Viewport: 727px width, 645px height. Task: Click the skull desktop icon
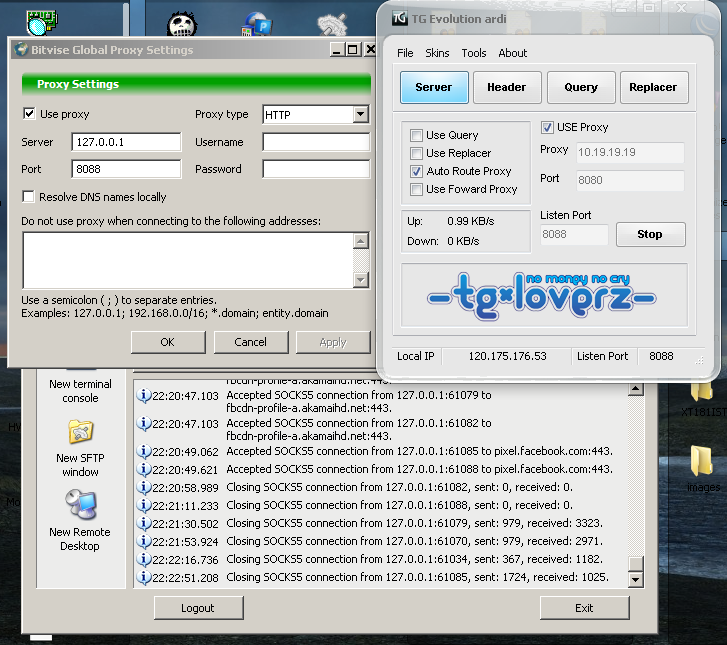point(182,24)
